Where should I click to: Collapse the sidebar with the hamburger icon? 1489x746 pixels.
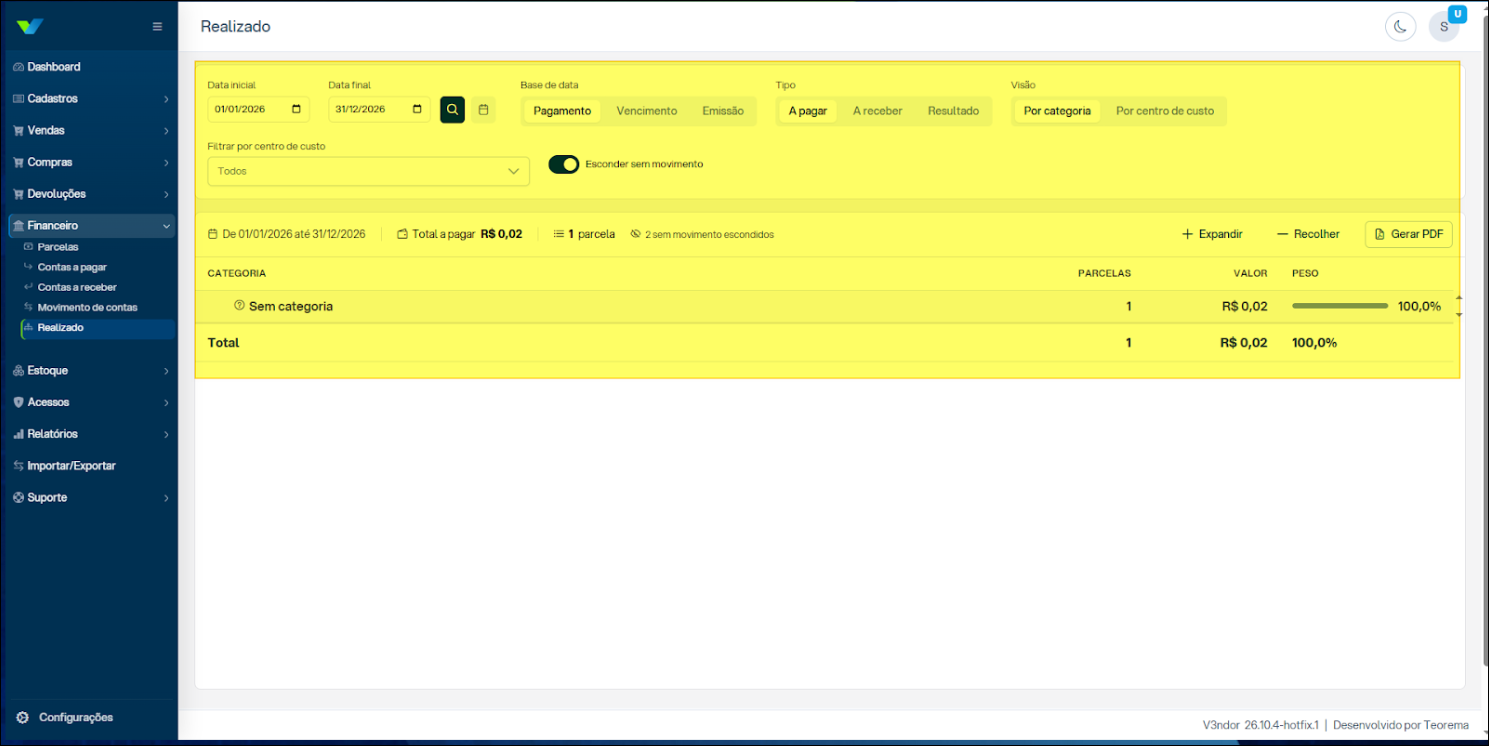coord(157,26)
